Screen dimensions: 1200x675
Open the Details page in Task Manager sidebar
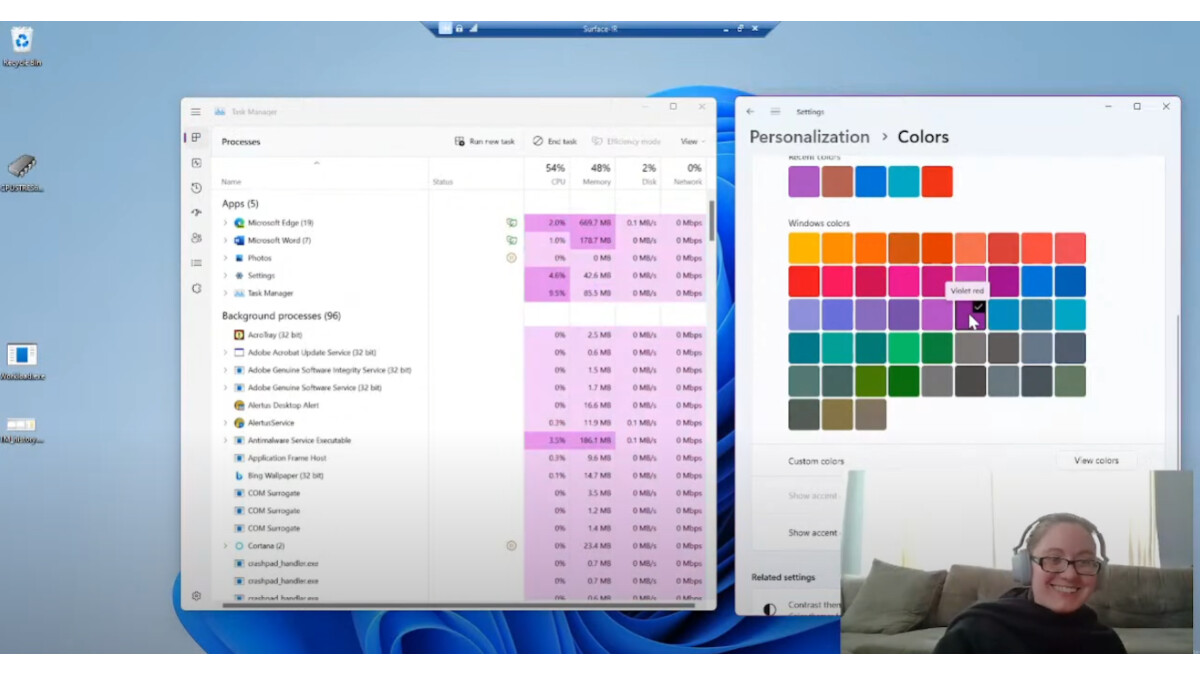tap(196, 263)
